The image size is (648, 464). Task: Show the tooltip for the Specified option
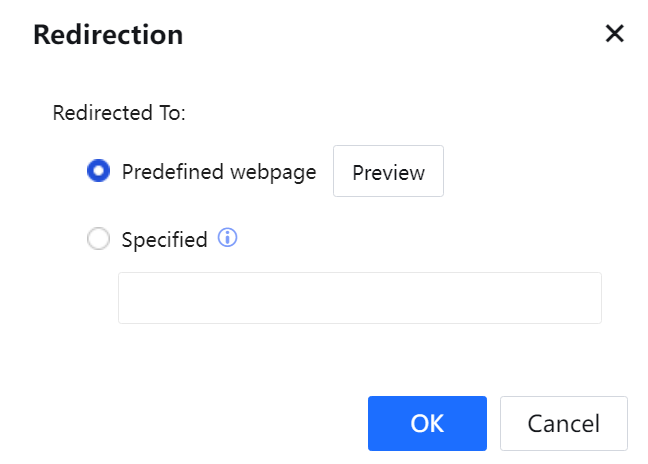point(227,239)
